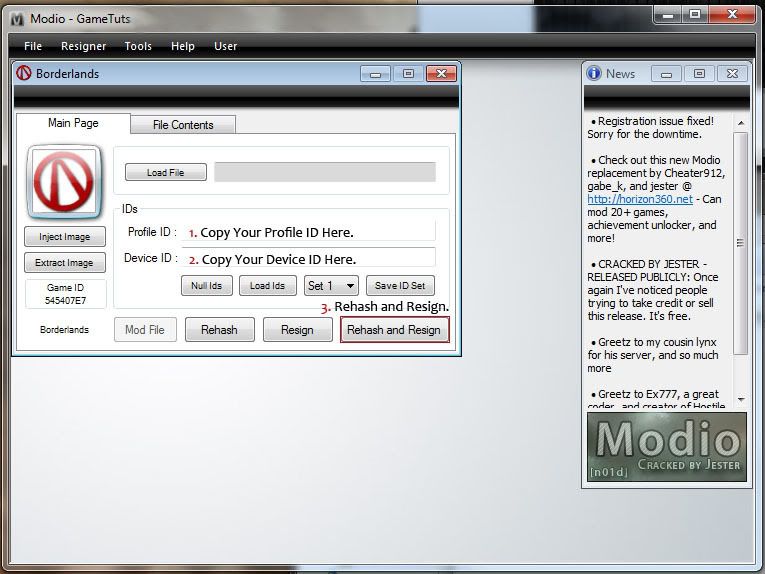Click the Borderlands window title icon
The image size is (765, 574).
[x=23, y=74]
